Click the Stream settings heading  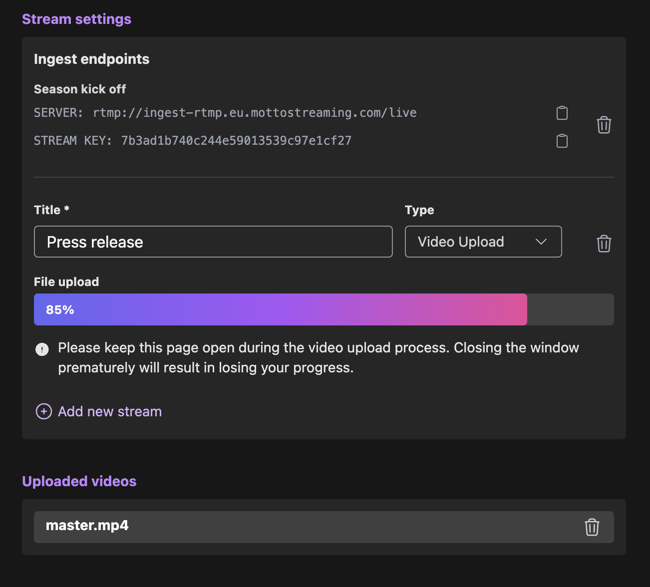pos(77,19)
